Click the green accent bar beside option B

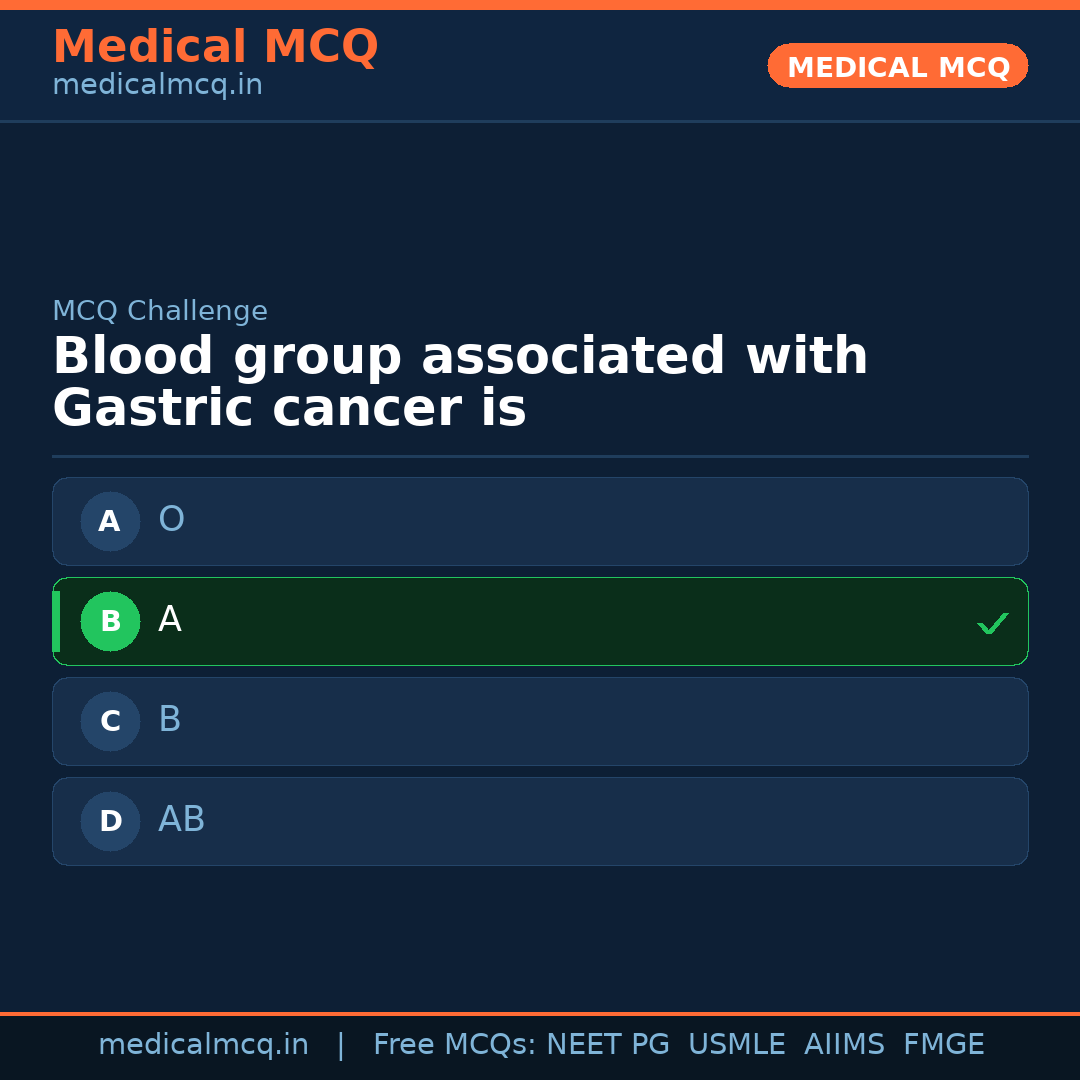pos(56,621)
